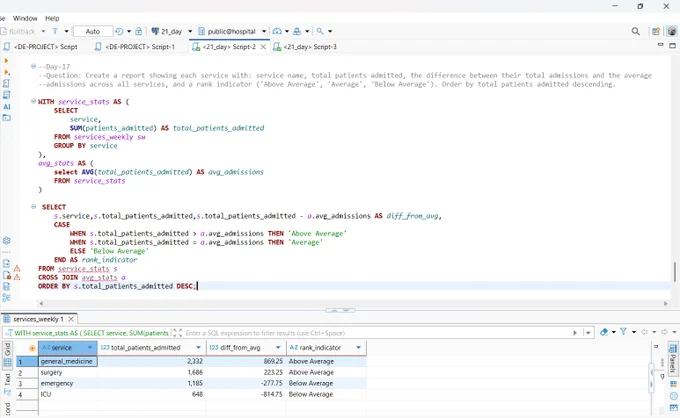Click the record order marker in grid corner
This screenshot has height=418, width=680.
(32, 348)
